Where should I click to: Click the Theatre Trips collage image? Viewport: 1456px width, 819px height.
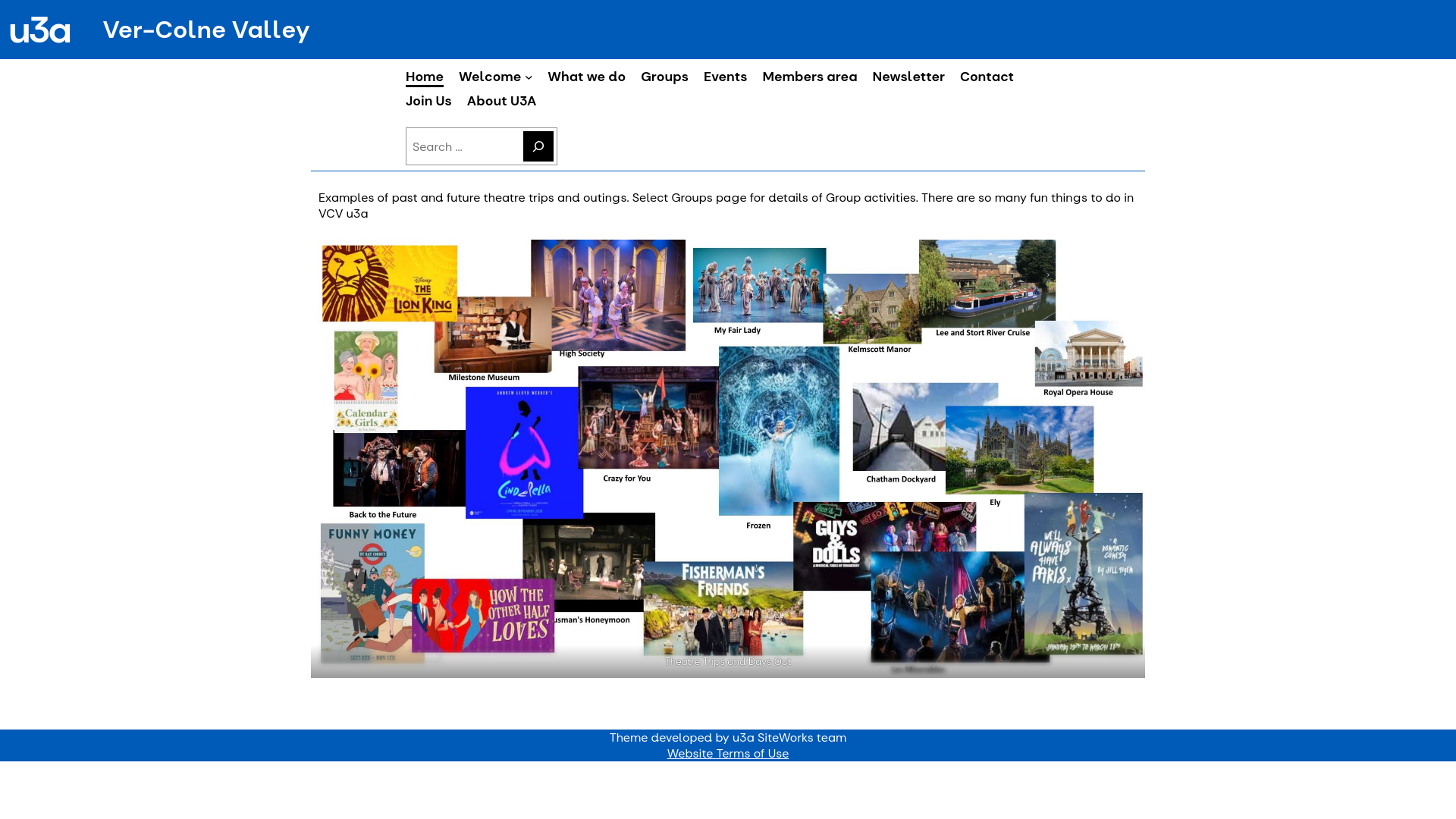click(x=728, y=458)
